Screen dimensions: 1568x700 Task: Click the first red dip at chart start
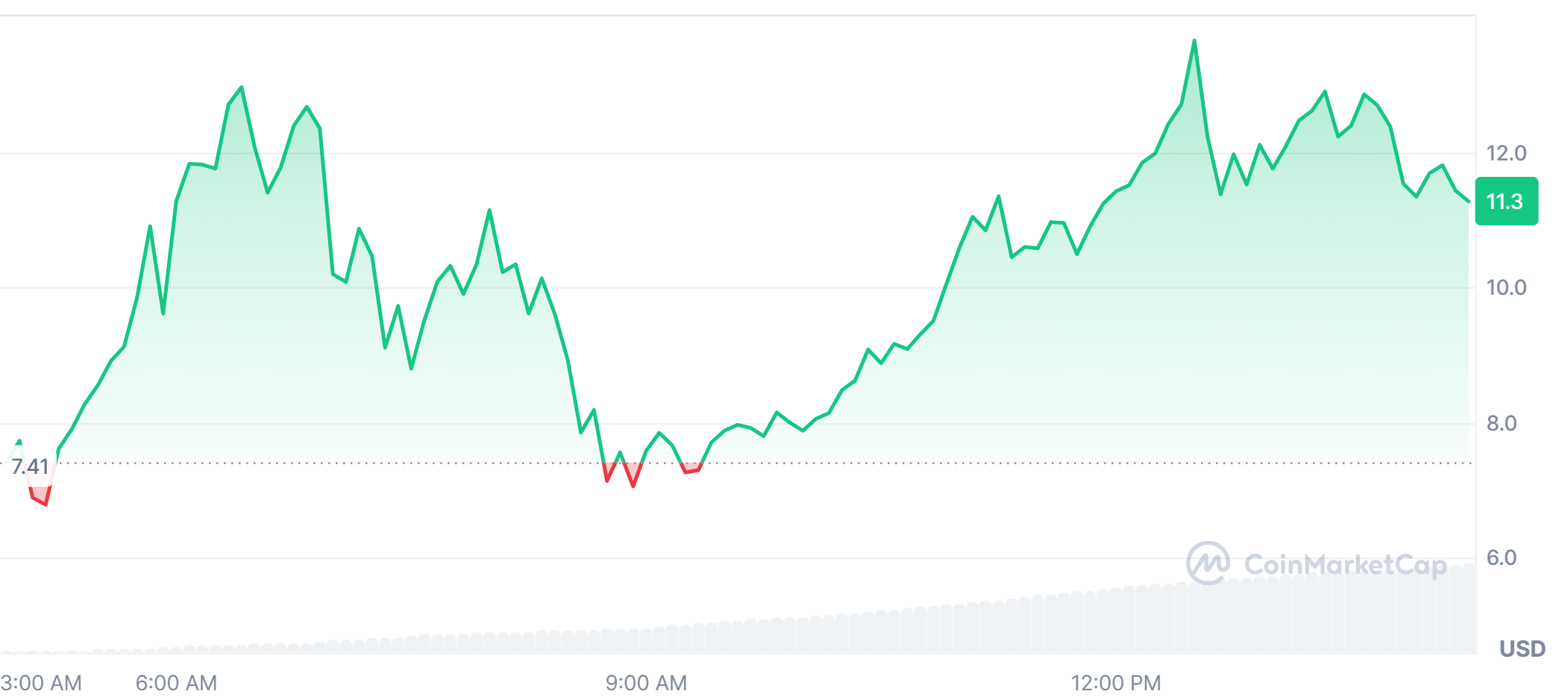click(46, 504)
